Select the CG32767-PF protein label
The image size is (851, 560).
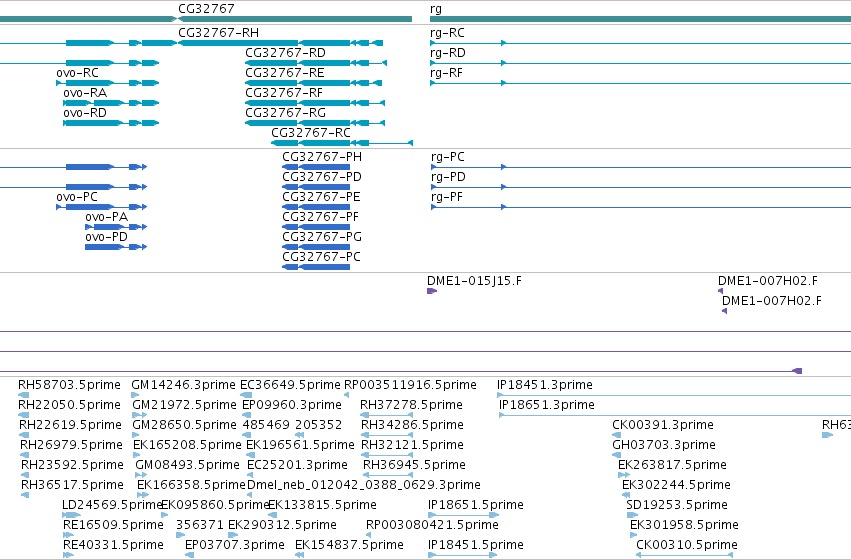(321, 217)
